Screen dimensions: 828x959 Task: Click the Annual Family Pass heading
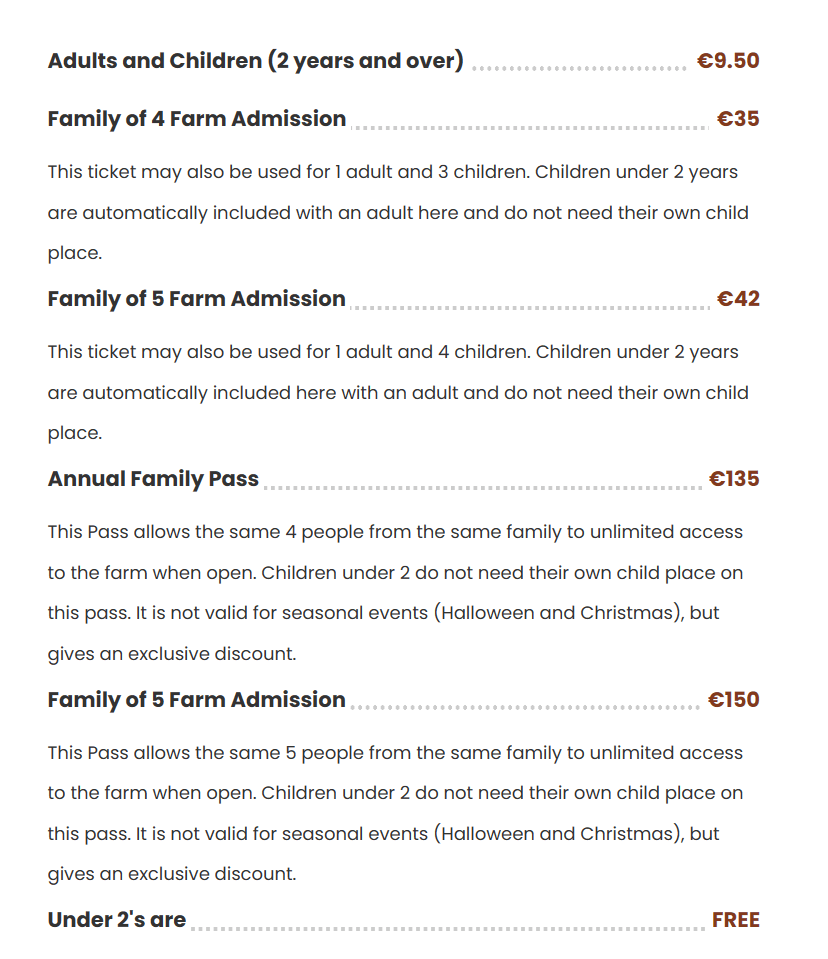(153, 479)
